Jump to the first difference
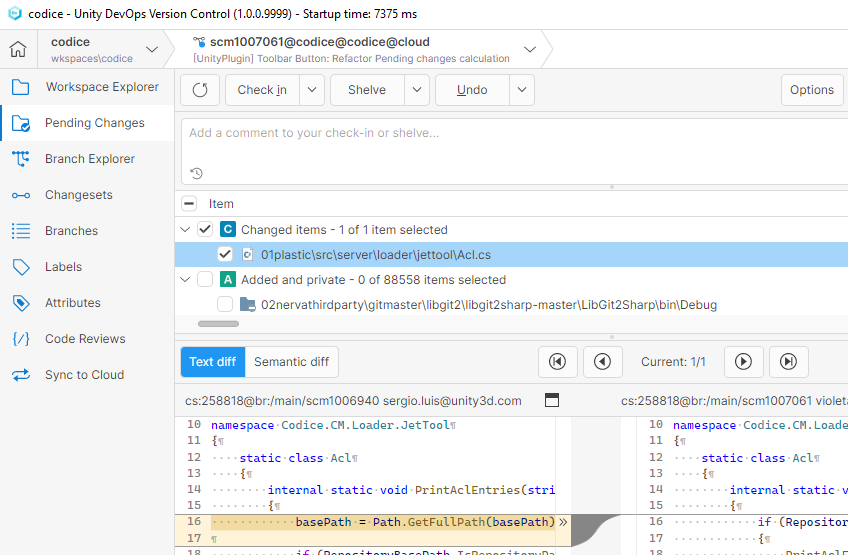This screenshot has width=848, height=555. click(558, 362)
